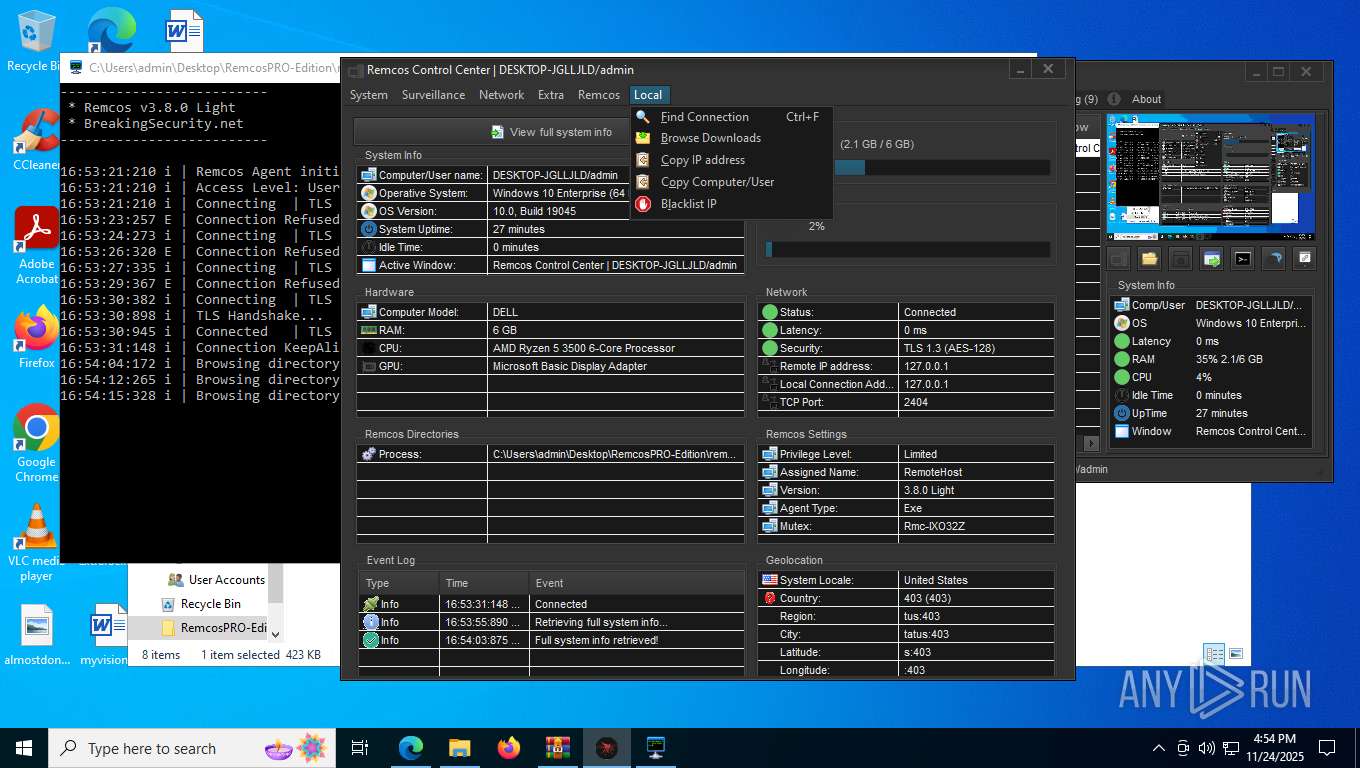
Task: Click the Windows Start button
Action: pos(24,748)
